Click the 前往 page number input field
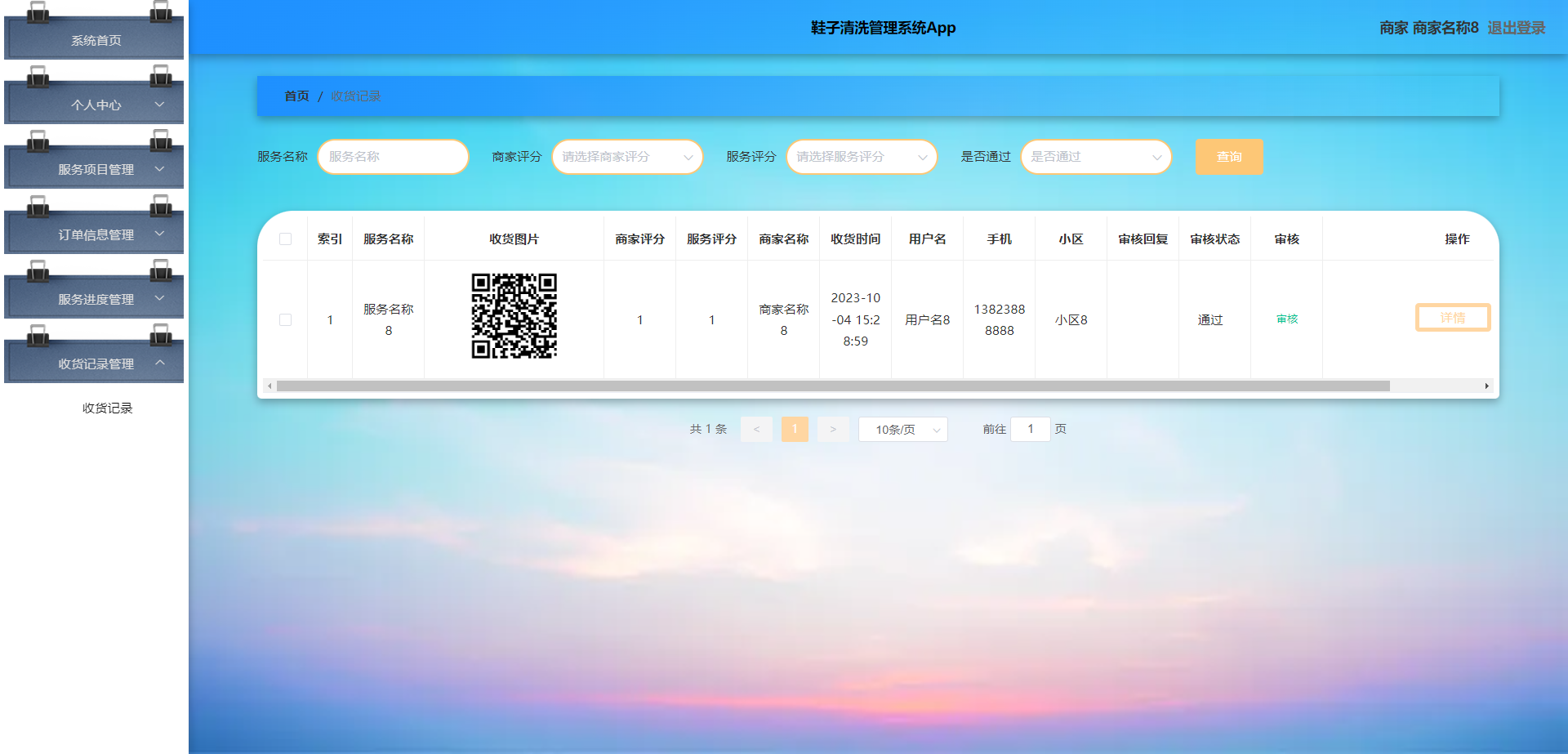Viewport: 1568px width, 754px height. (x=1030, y=429)
